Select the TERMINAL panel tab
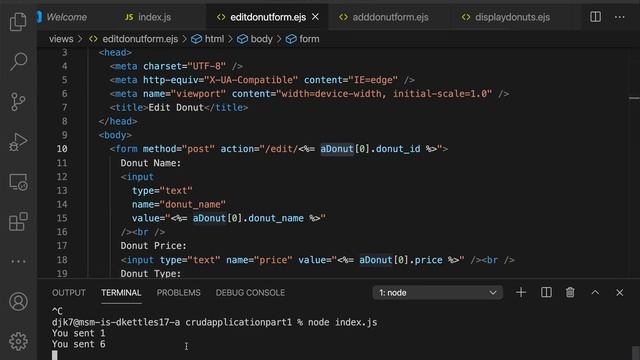This screenshot has width=640, height=360. pyautogui.click(x=121, y=293)
